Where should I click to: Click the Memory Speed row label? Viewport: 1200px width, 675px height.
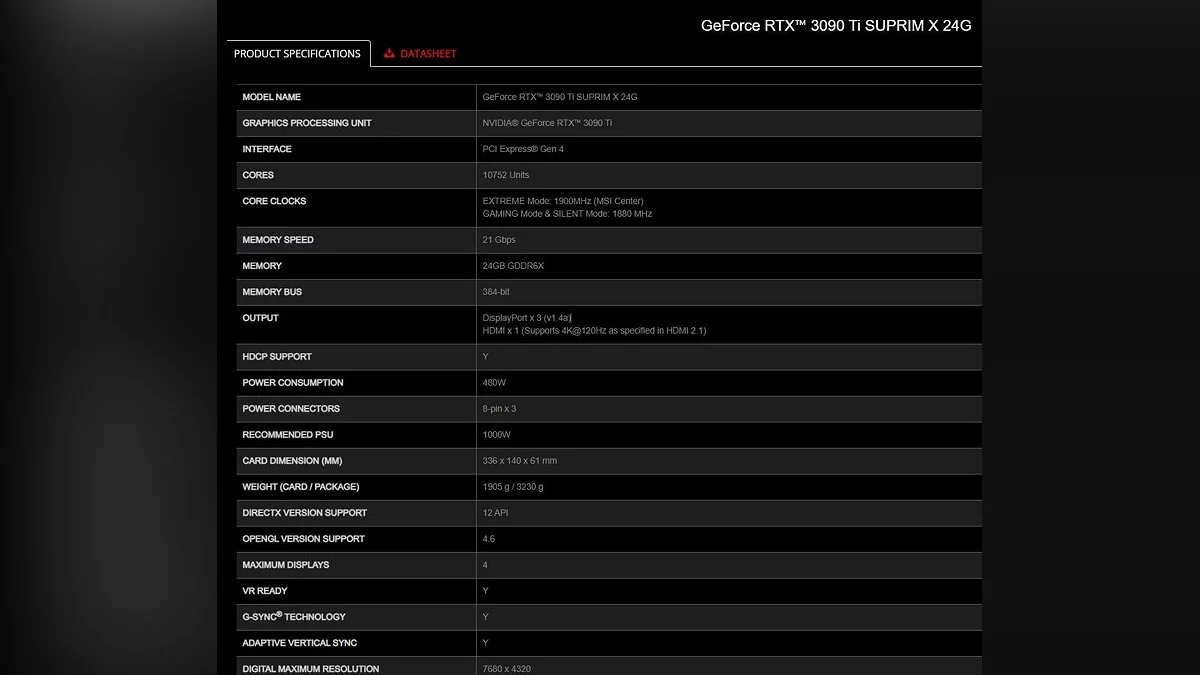tap(277, 240)
